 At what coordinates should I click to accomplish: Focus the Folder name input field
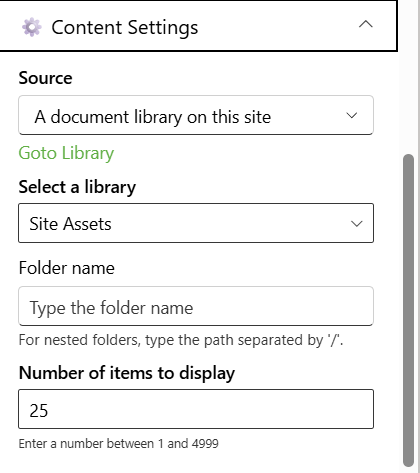pos(196,306)
